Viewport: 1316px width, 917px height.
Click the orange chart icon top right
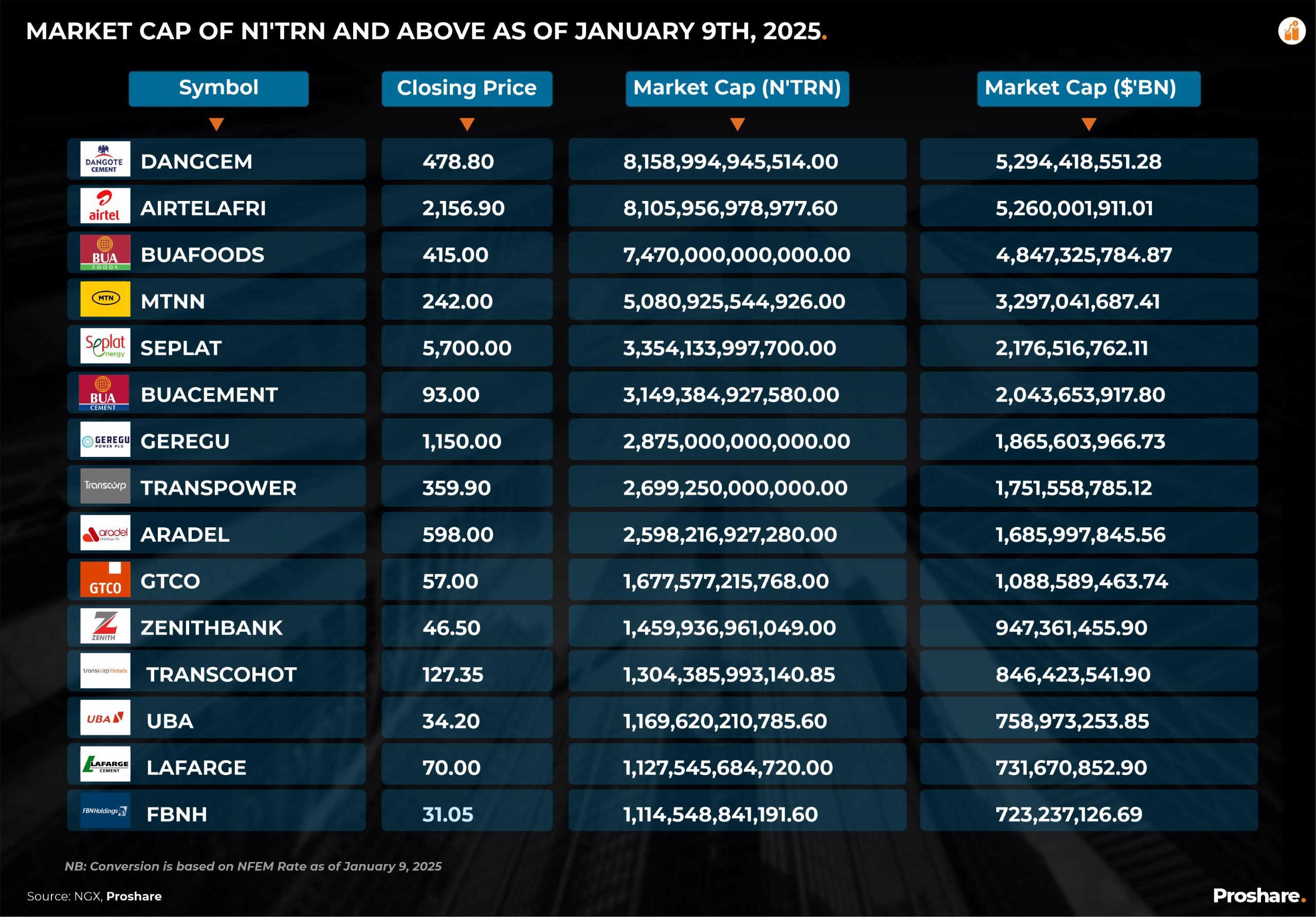(1291, 31)
